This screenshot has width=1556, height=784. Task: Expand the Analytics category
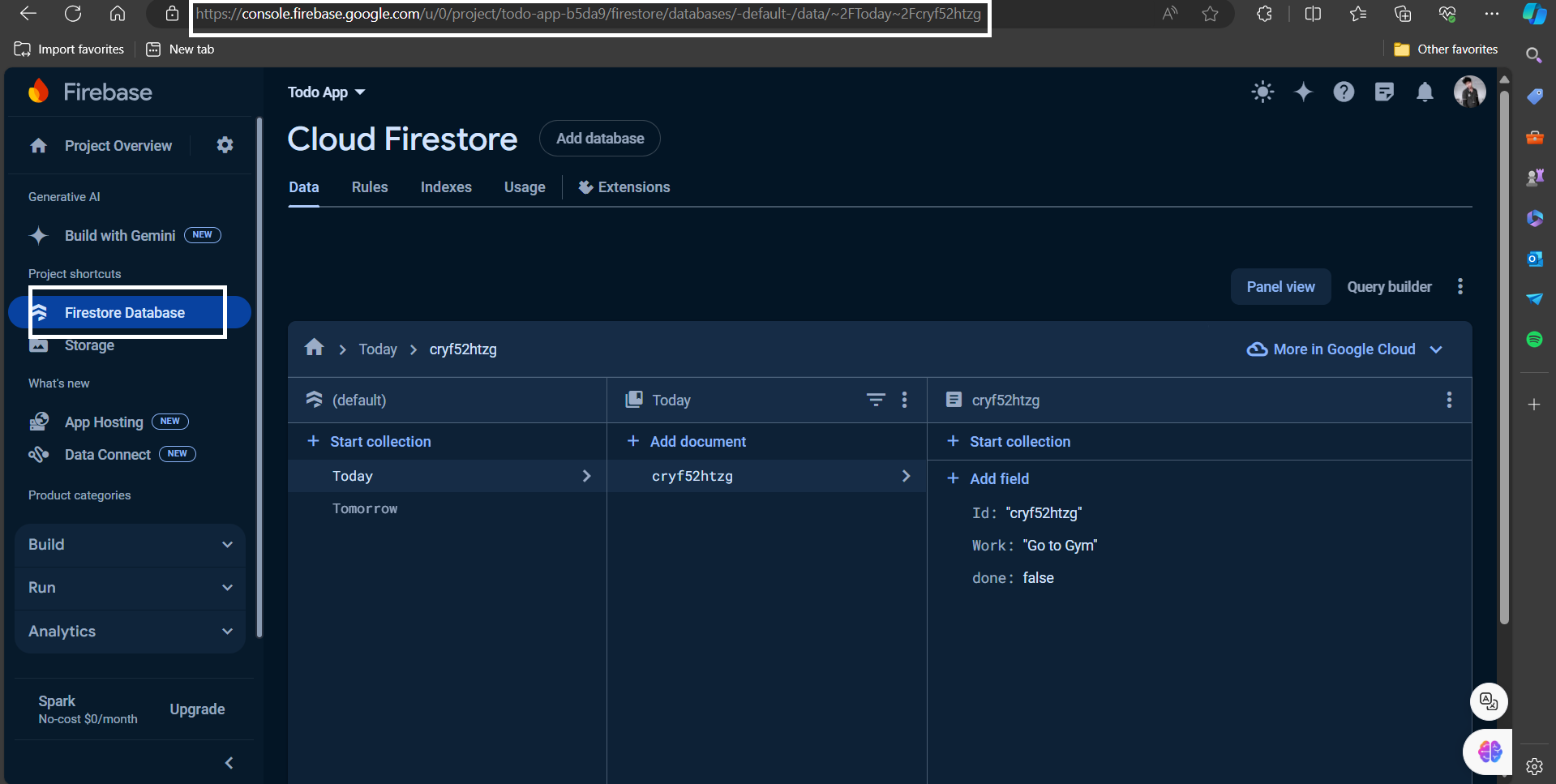pyautogui.click(x=130, y=632)
